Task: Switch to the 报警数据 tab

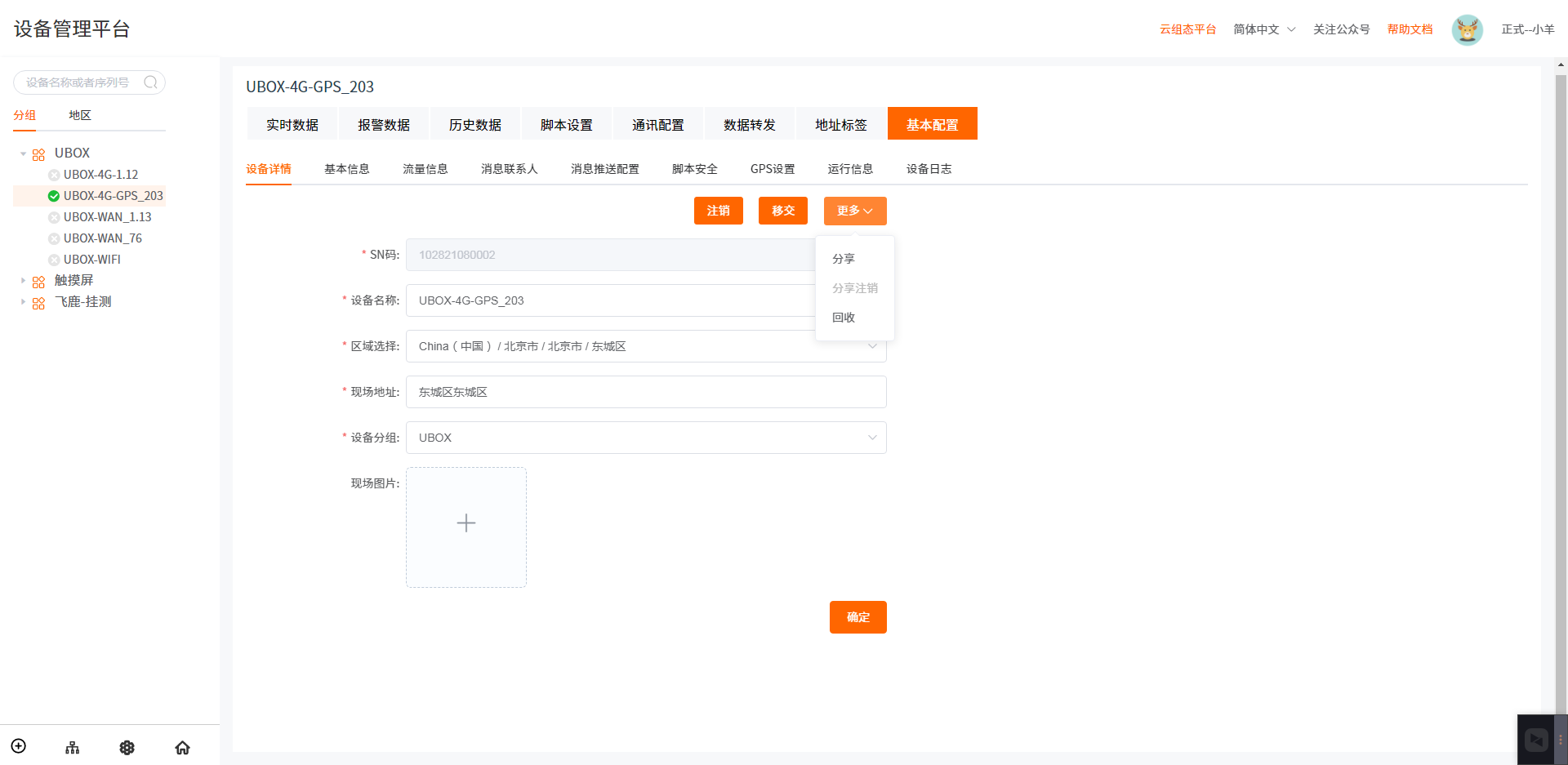Action: (384, 124)
